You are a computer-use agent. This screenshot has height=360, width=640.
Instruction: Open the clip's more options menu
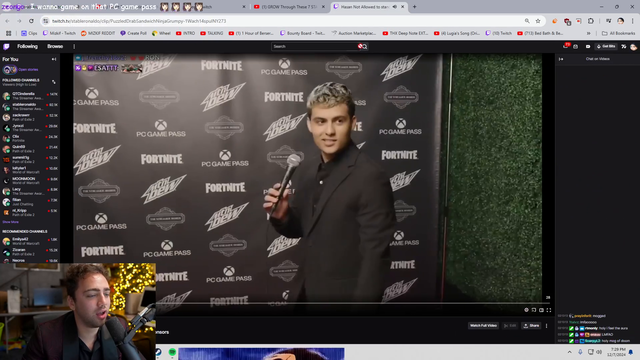547,326
